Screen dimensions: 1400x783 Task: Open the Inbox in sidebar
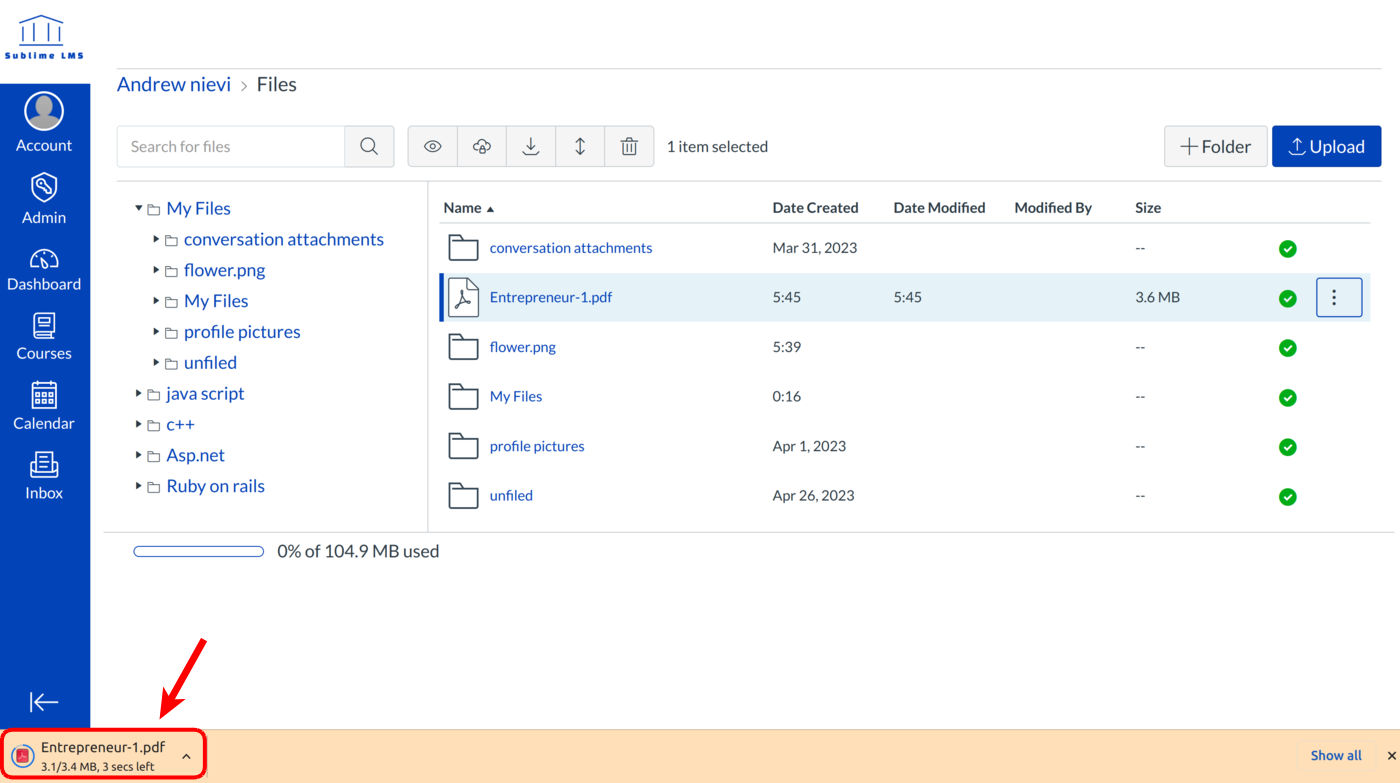(x=44, y=476)
